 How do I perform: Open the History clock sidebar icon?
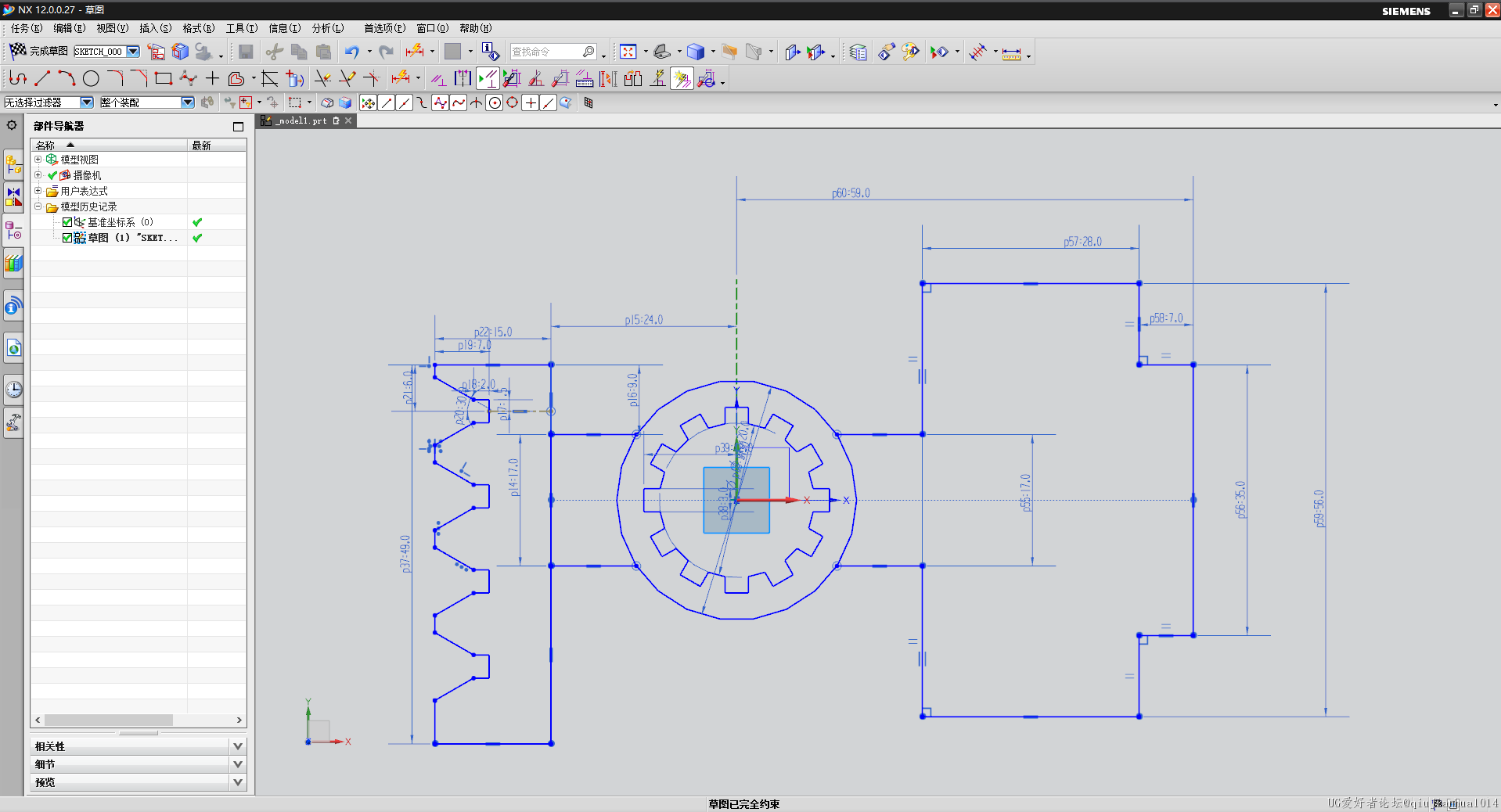click(13, 390)
